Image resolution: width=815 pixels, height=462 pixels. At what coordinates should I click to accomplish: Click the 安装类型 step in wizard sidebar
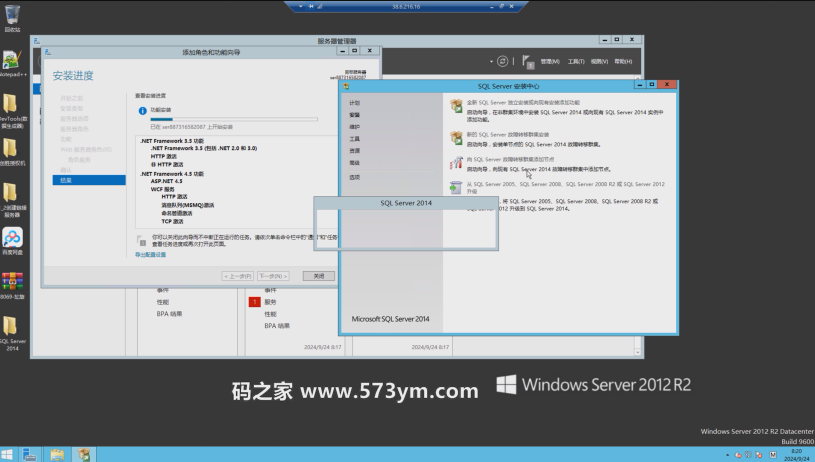[x=71, y=109]
